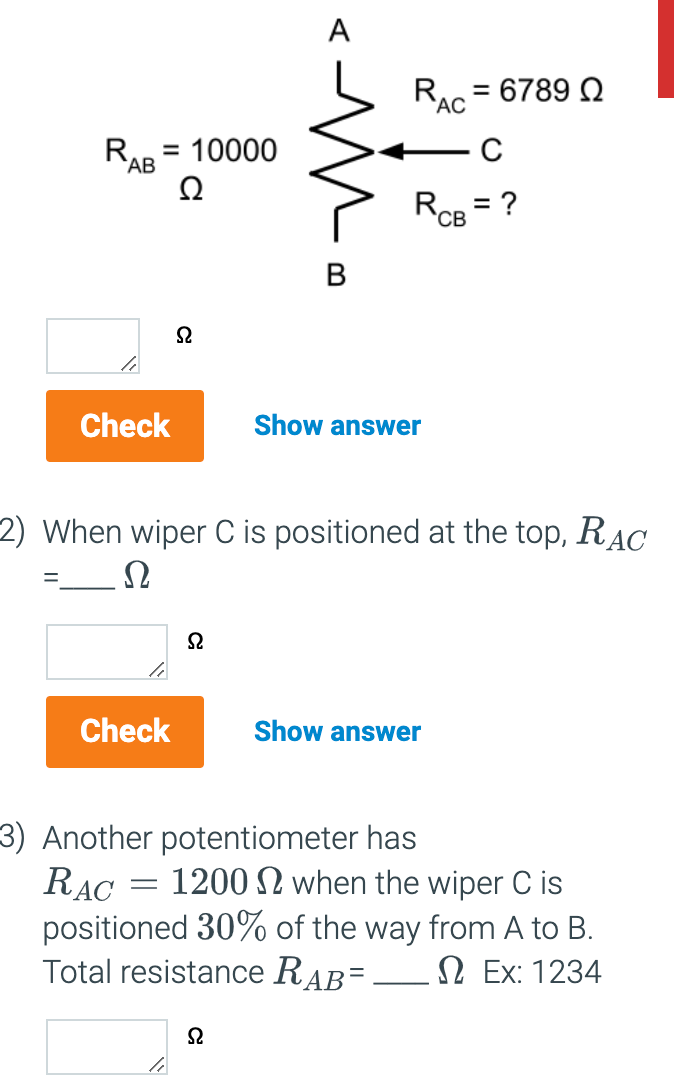This screenshot has width=676, height=1084.
Task: Click the answer input field for question 1
Action: (x=92, y=343)
